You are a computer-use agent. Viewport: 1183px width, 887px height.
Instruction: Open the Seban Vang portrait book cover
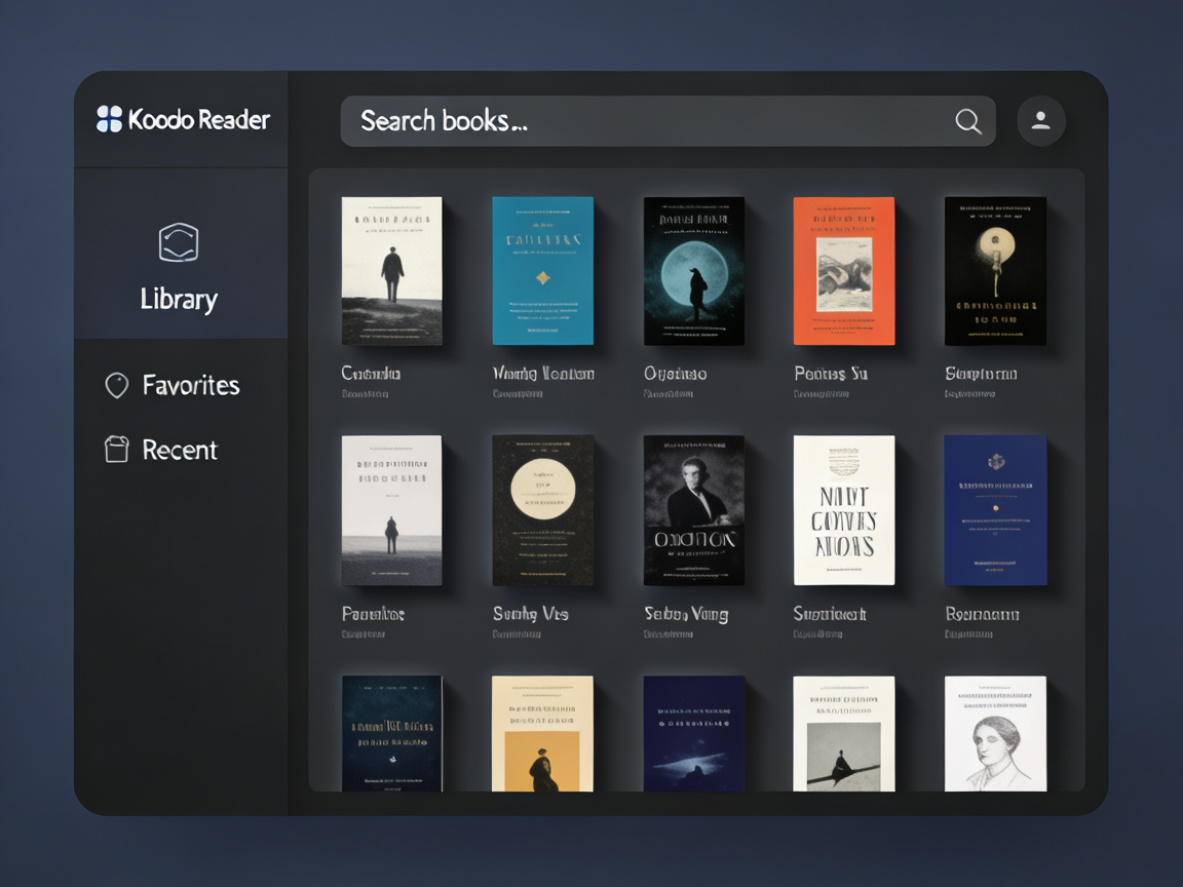(693, 509)
